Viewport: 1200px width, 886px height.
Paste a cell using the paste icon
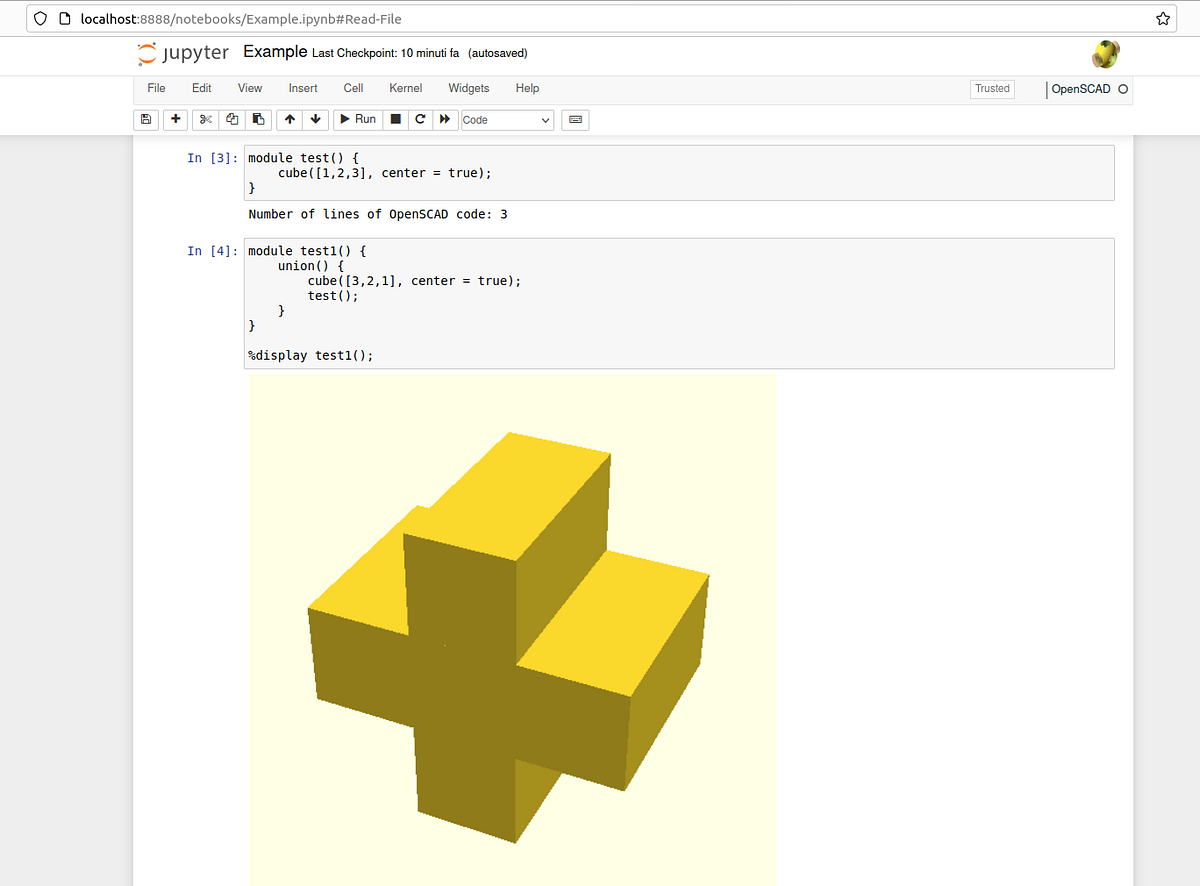pyautogui.click(x=258, y=119)
